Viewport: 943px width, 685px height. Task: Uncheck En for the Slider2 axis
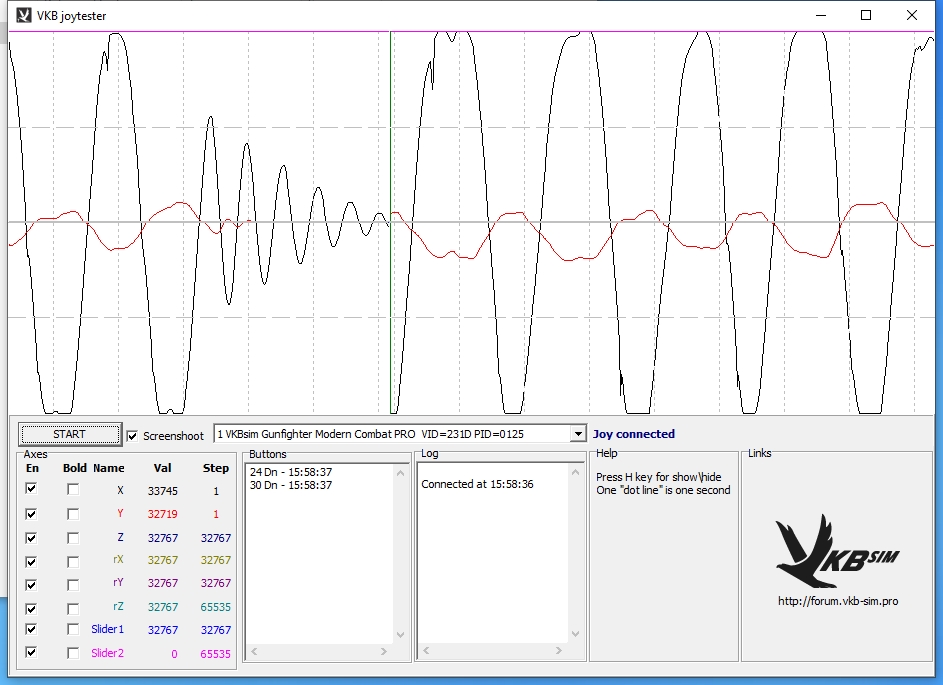click(32, 653)
